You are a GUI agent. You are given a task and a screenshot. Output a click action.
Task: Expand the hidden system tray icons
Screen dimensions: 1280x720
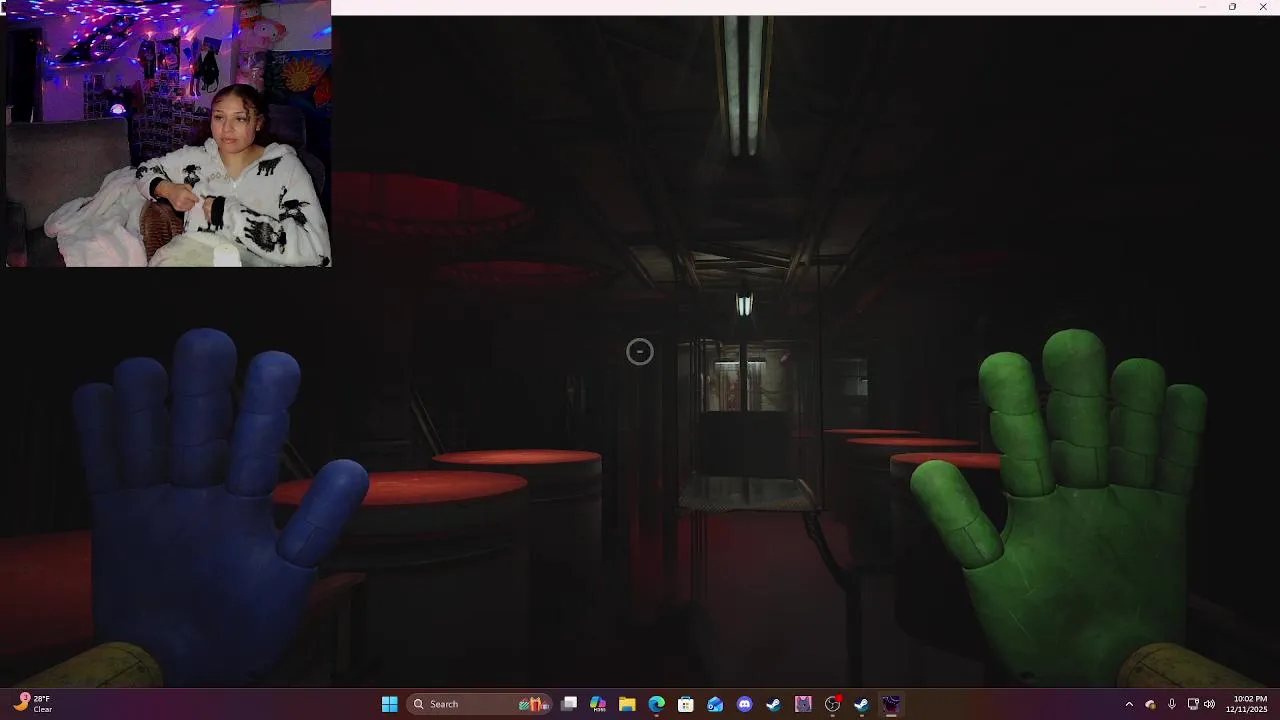click(1129, 704)
